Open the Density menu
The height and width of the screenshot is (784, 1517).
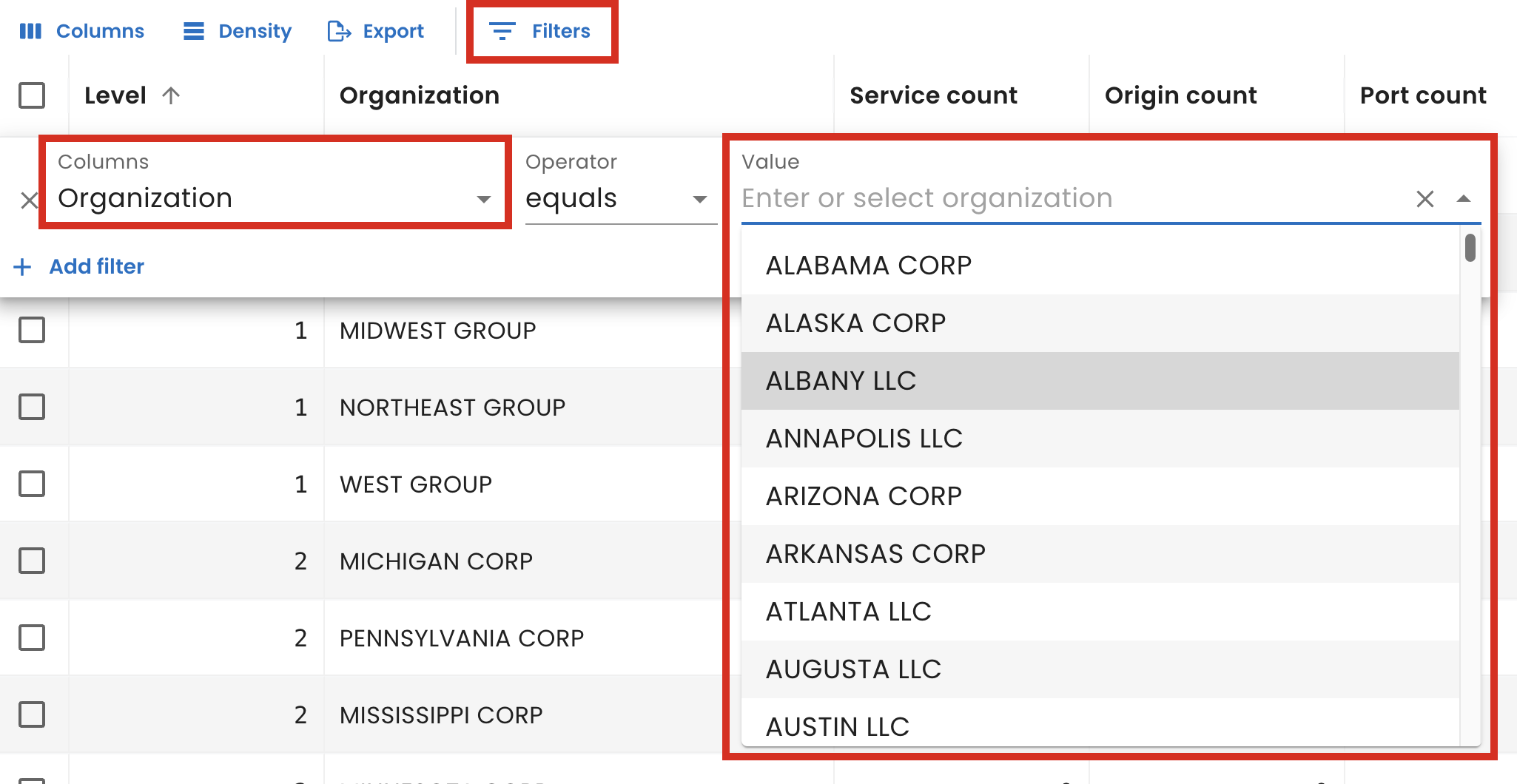(x=237, y=31)
